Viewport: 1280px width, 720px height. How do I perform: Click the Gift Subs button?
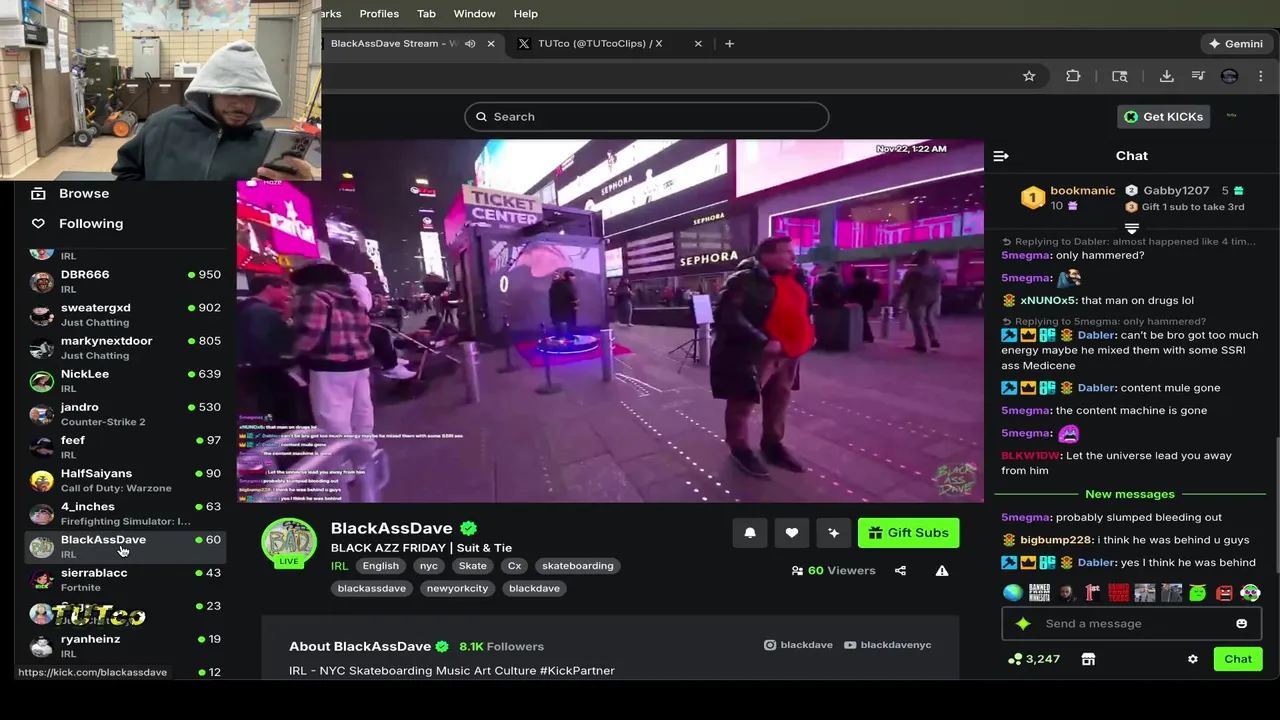[908, 533]
